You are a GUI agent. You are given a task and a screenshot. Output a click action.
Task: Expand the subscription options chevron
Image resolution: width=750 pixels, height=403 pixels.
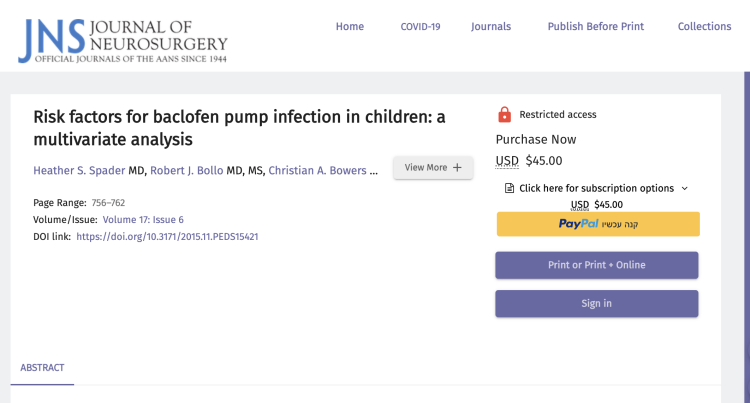tap(684, 188)
